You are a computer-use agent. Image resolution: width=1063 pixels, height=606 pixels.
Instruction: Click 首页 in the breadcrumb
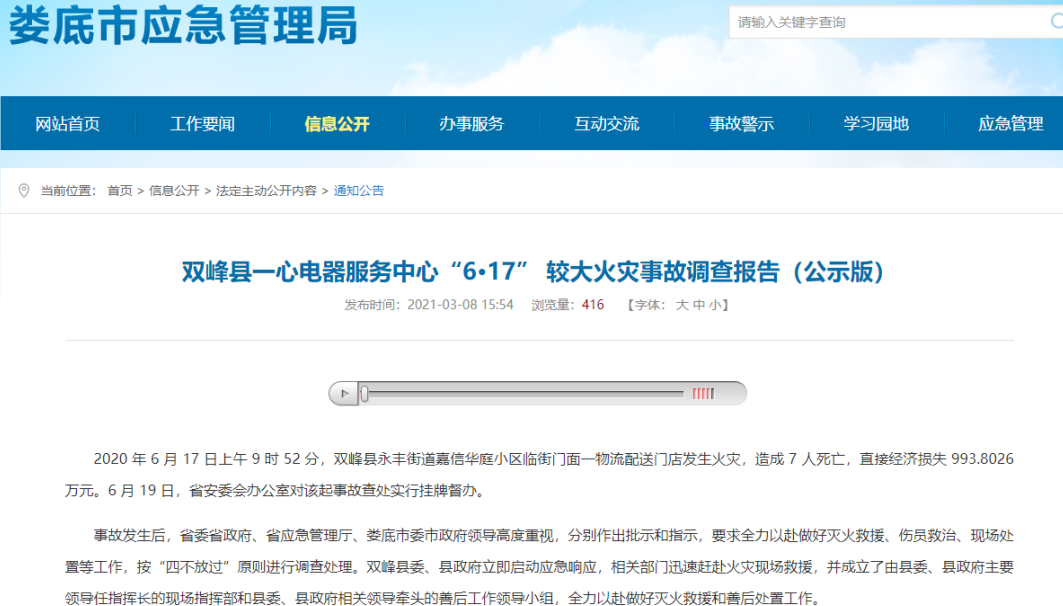120,191
